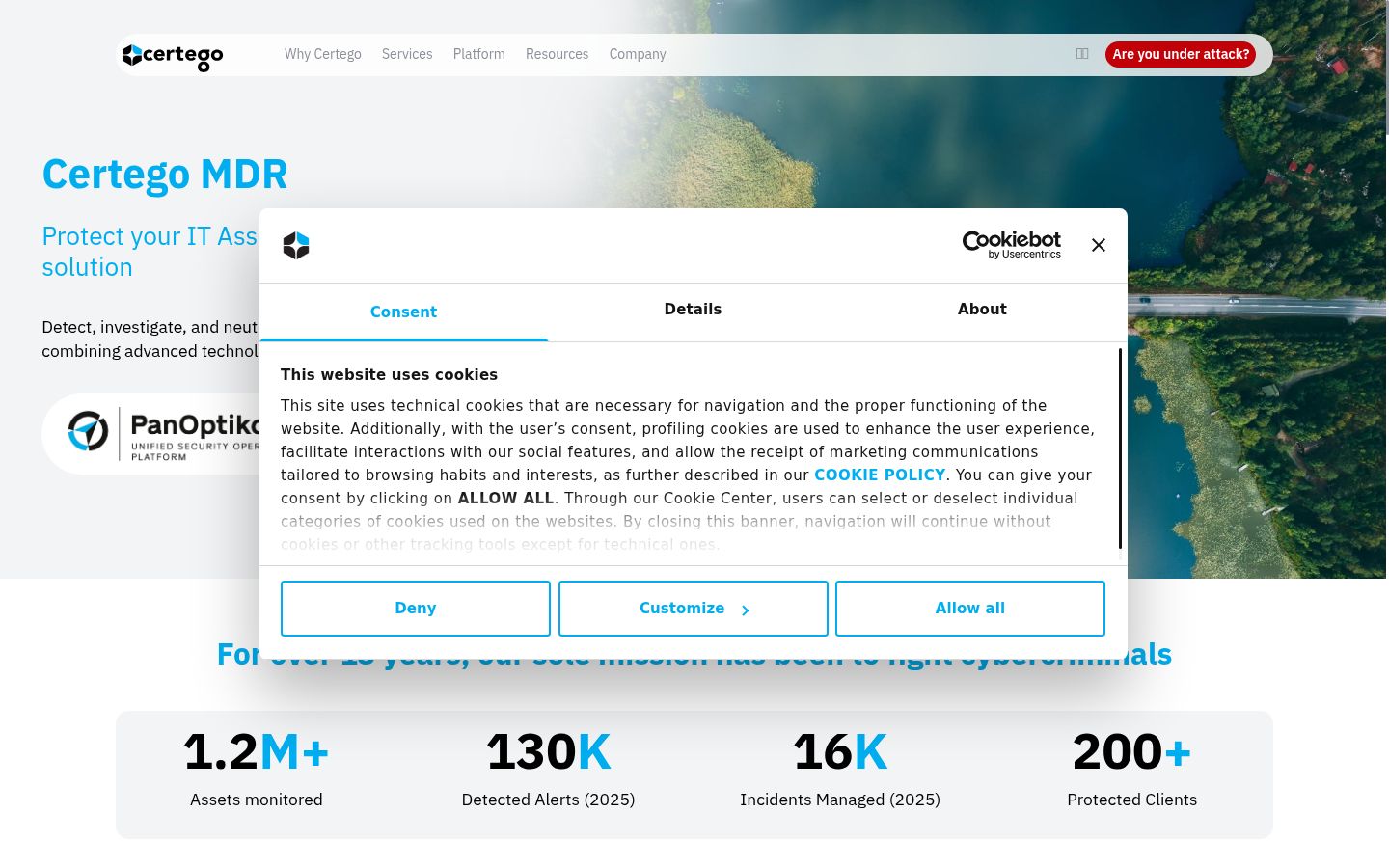Click the 'Detected Alerts (2025)' label

549,800
